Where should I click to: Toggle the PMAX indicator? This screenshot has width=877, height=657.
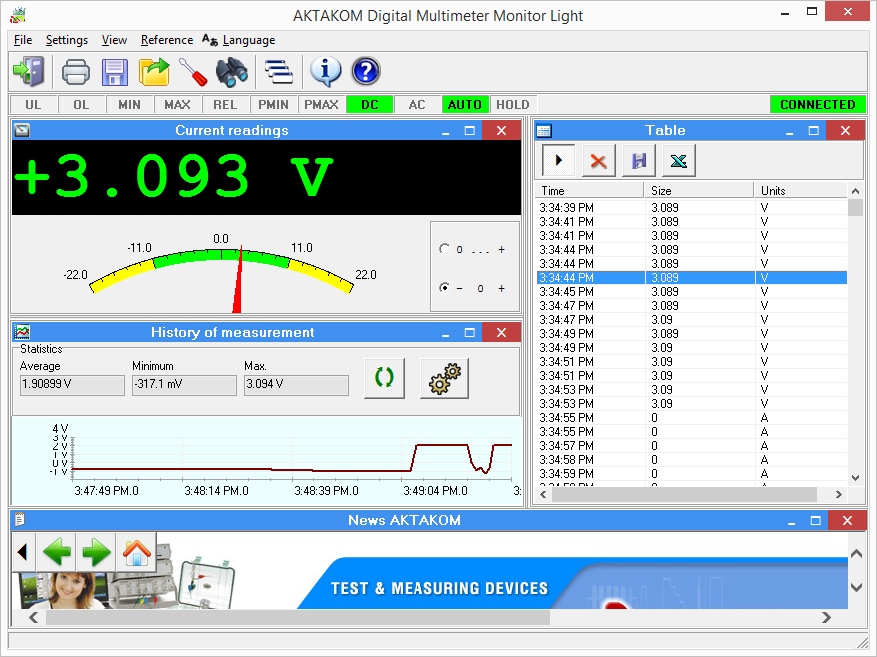pyautogui.click(x=321, y=105)
